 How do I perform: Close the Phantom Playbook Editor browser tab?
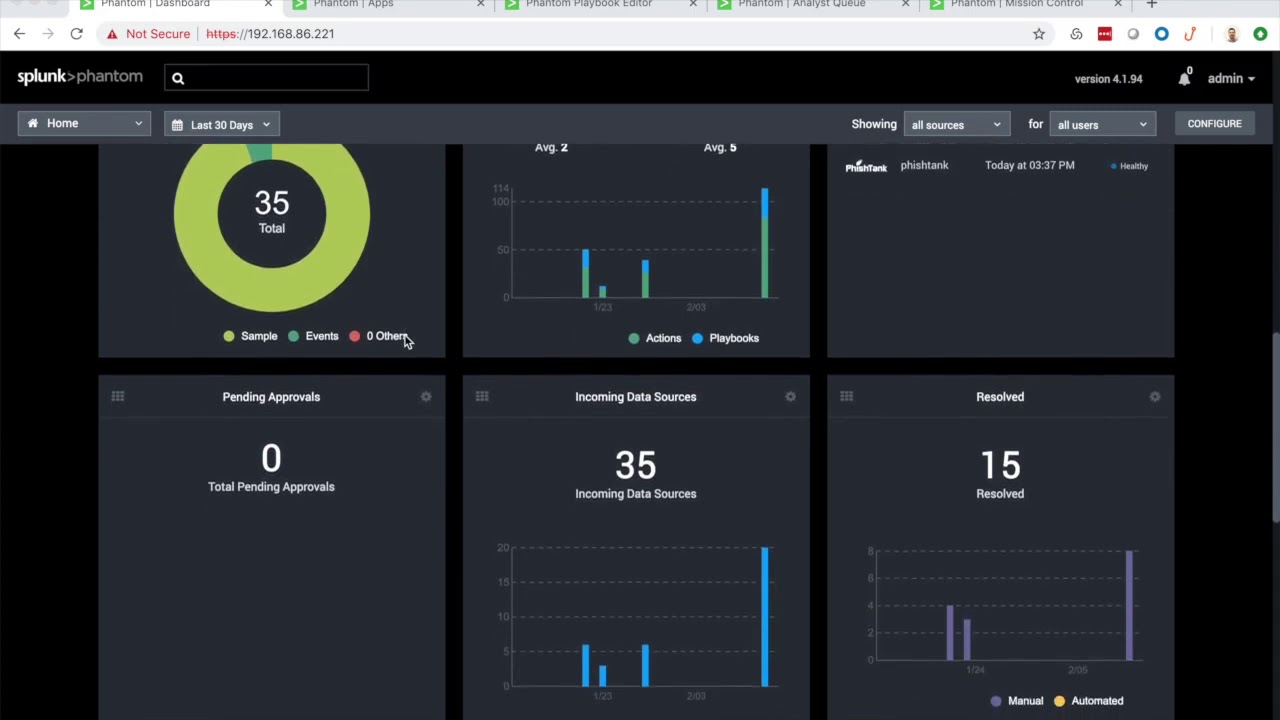[x=694, y=4]
